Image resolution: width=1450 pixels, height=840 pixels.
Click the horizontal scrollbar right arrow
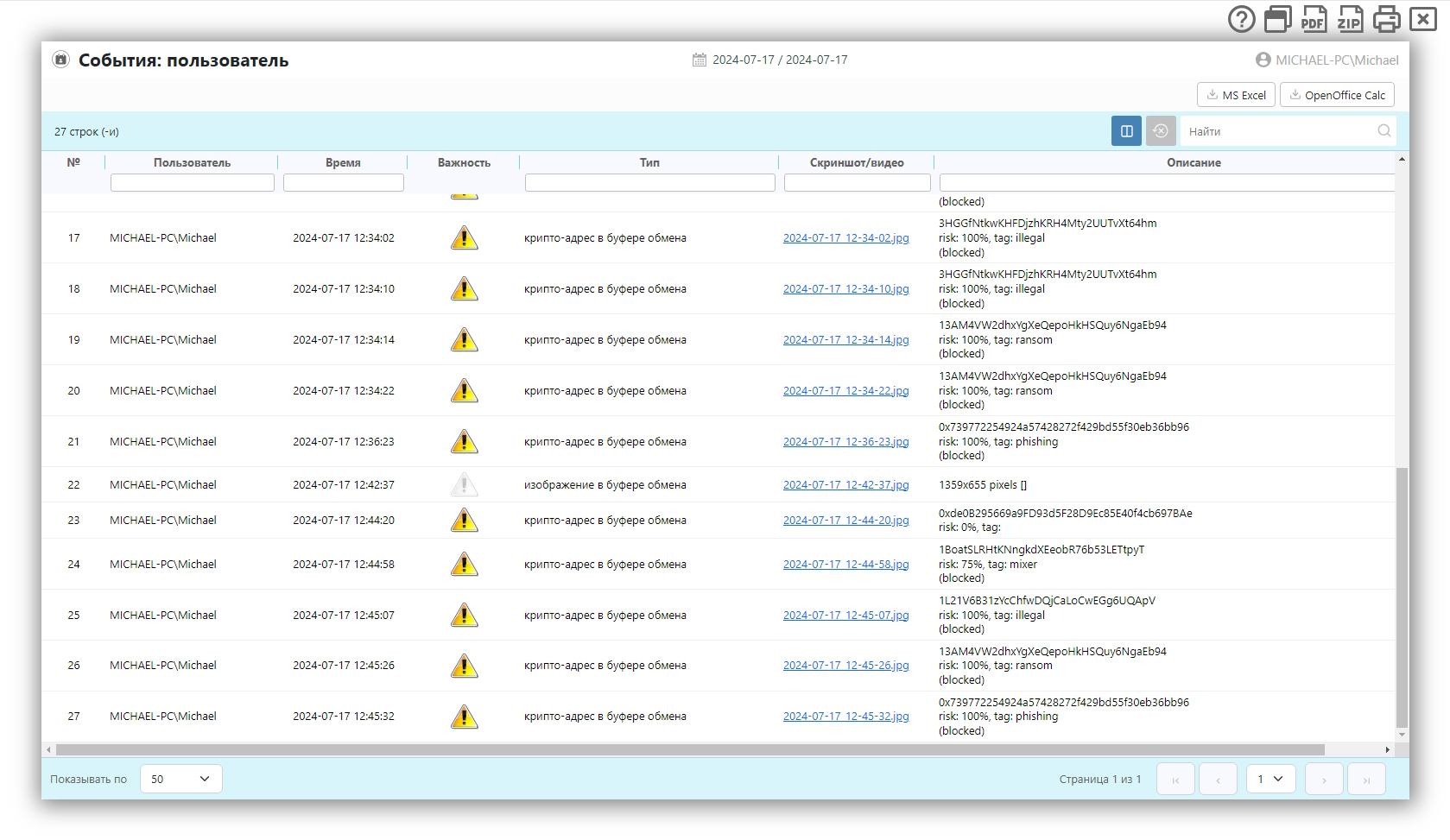1388,749
